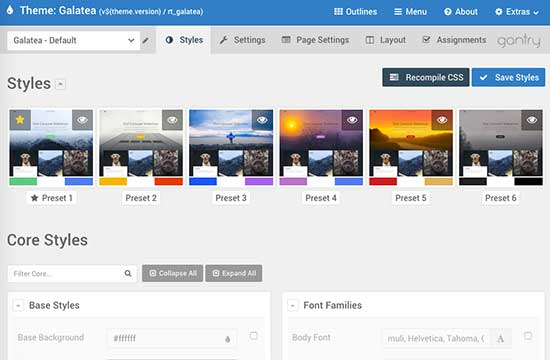Image resolution: width=550 pixels, height=360 pixels.
Task: Click the Preset 1 label
Action: click(x=52, y=198)
